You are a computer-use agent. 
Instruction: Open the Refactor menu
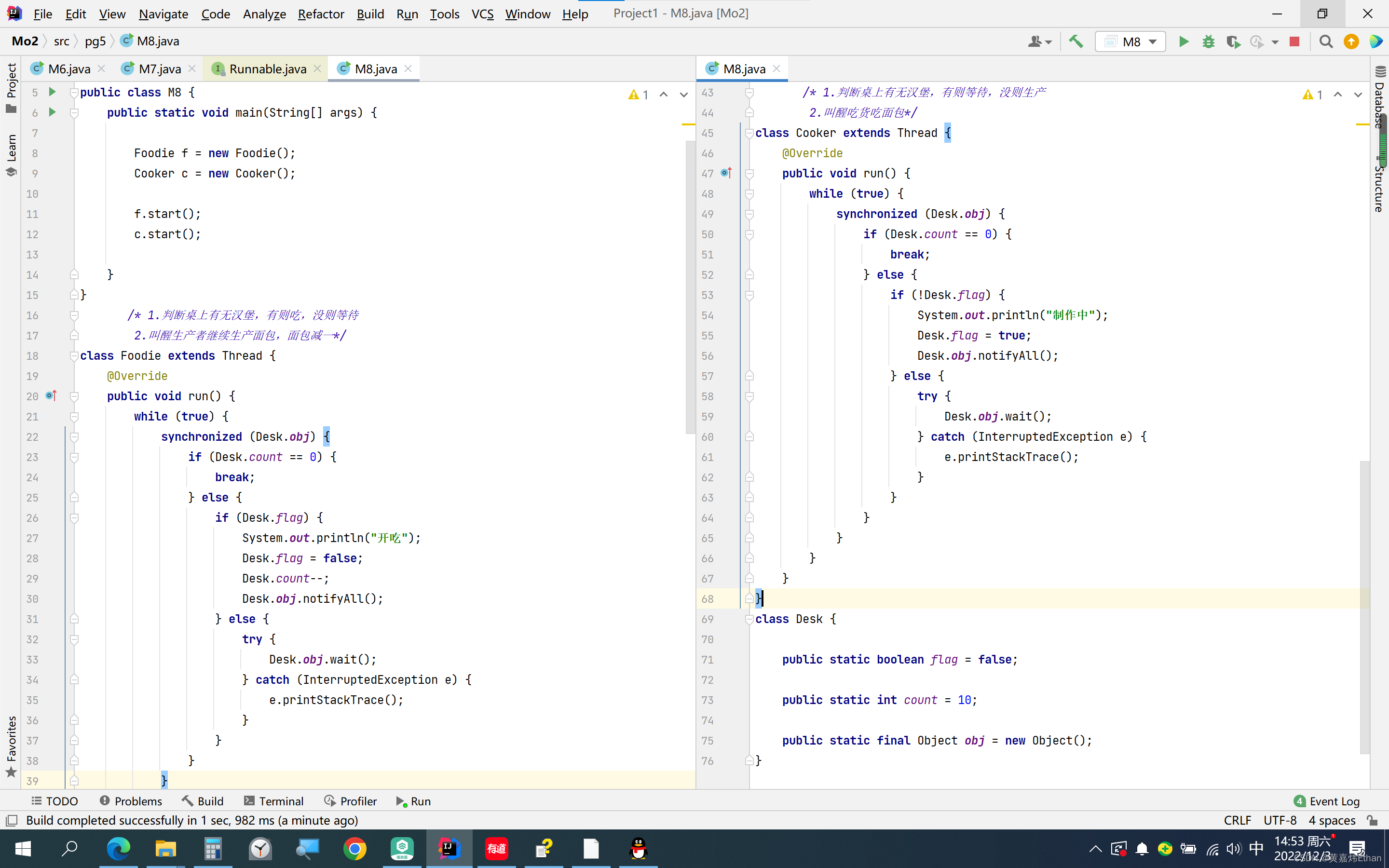pyautogui.click(x=320, y=14)
